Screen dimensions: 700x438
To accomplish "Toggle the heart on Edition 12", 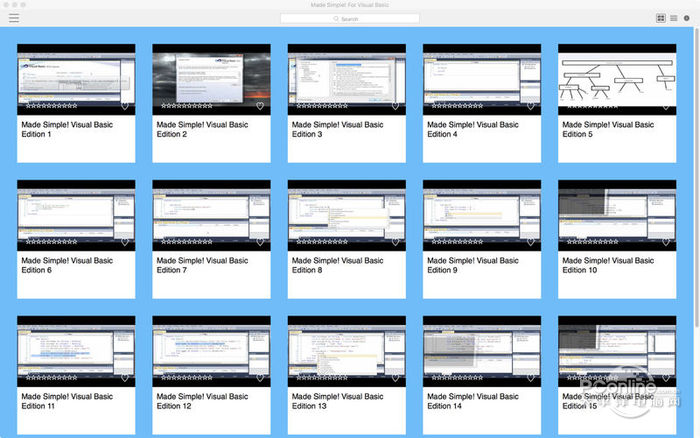I will coord(260,378).
